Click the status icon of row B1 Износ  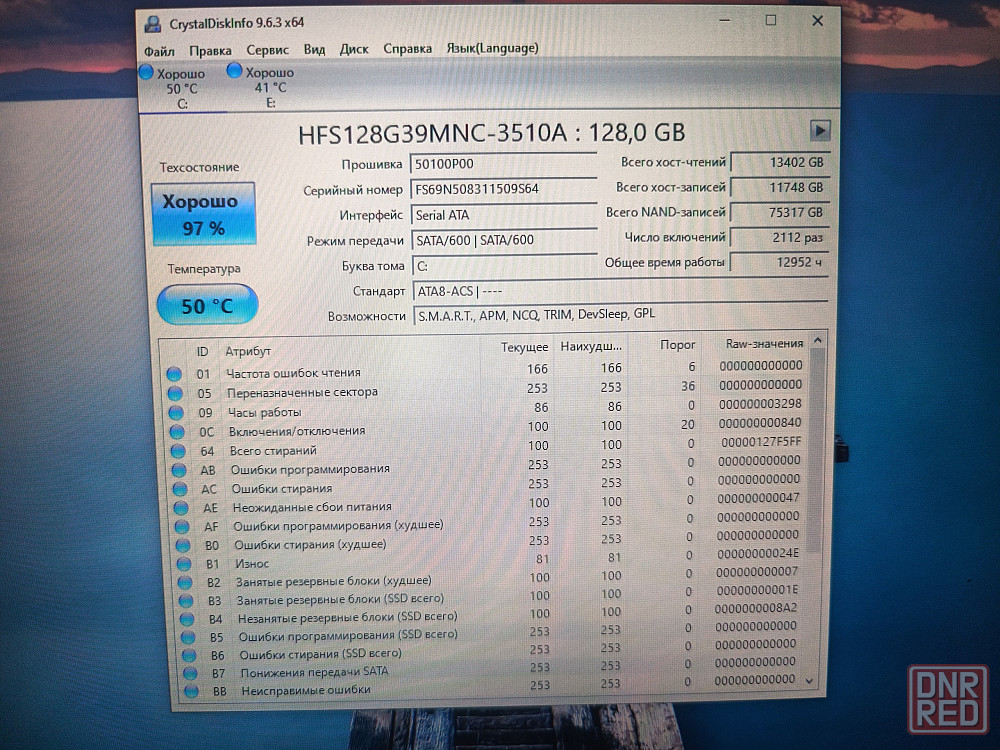[184, 564]
